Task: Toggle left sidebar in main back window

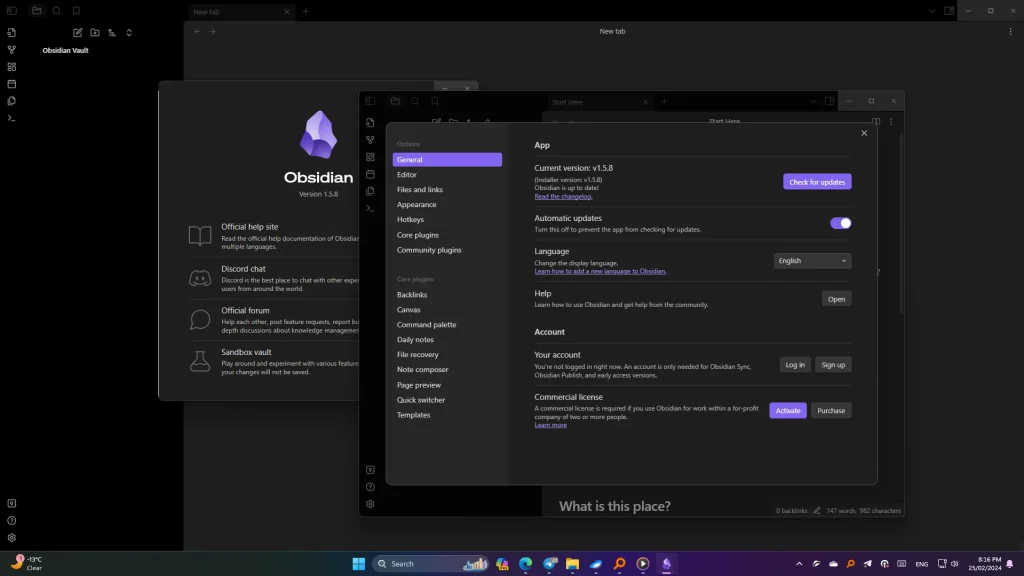Action: coord(12,11)
